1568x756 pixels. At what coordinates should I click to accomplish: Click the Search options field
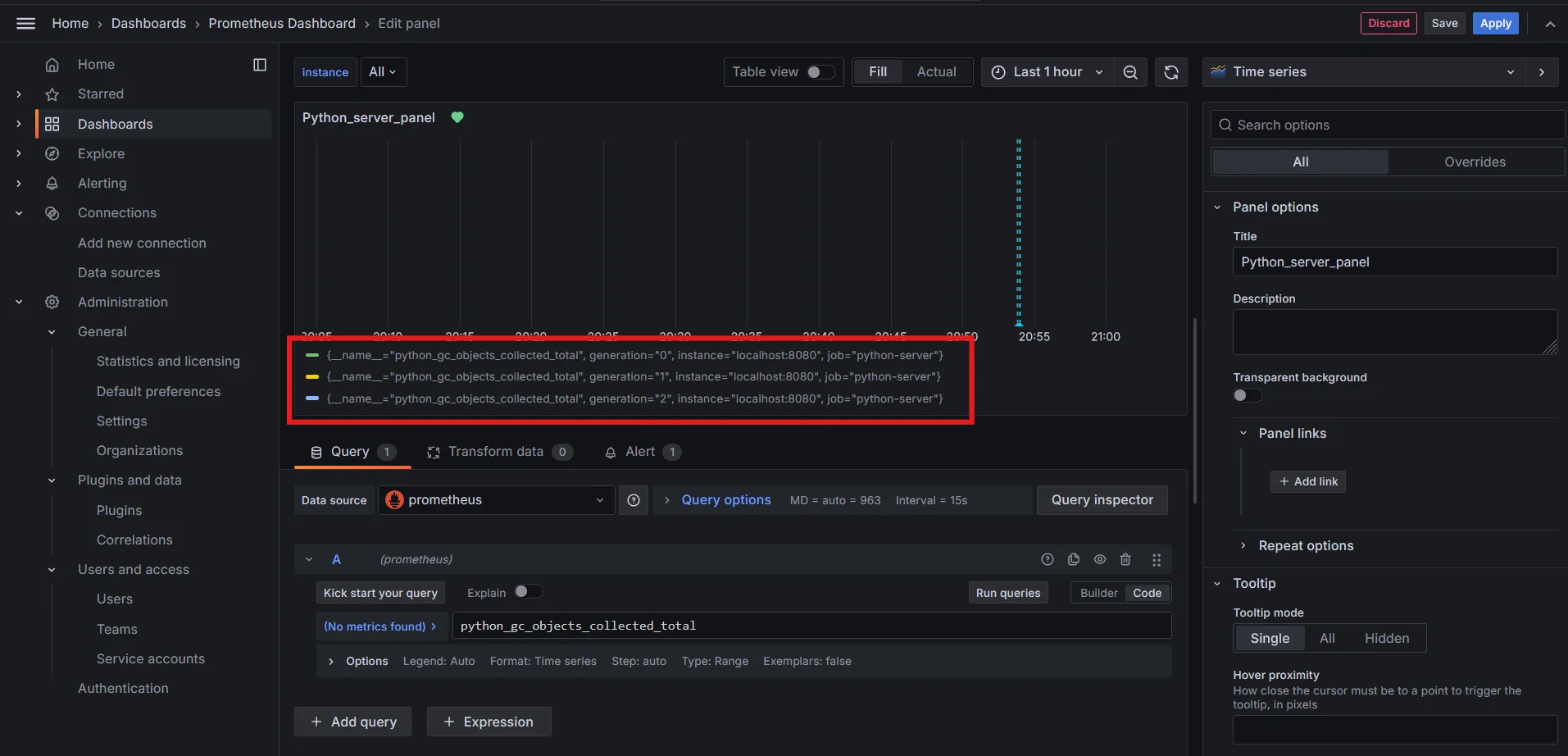tap(1388, 125)
